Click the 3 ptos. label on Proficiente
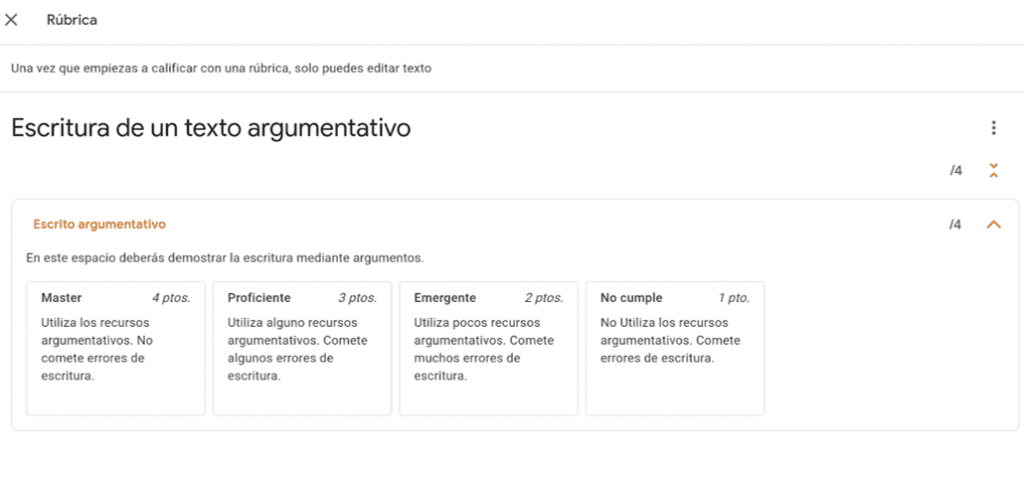The height and width of the screenshot is (477, 1024). point(357,298)
